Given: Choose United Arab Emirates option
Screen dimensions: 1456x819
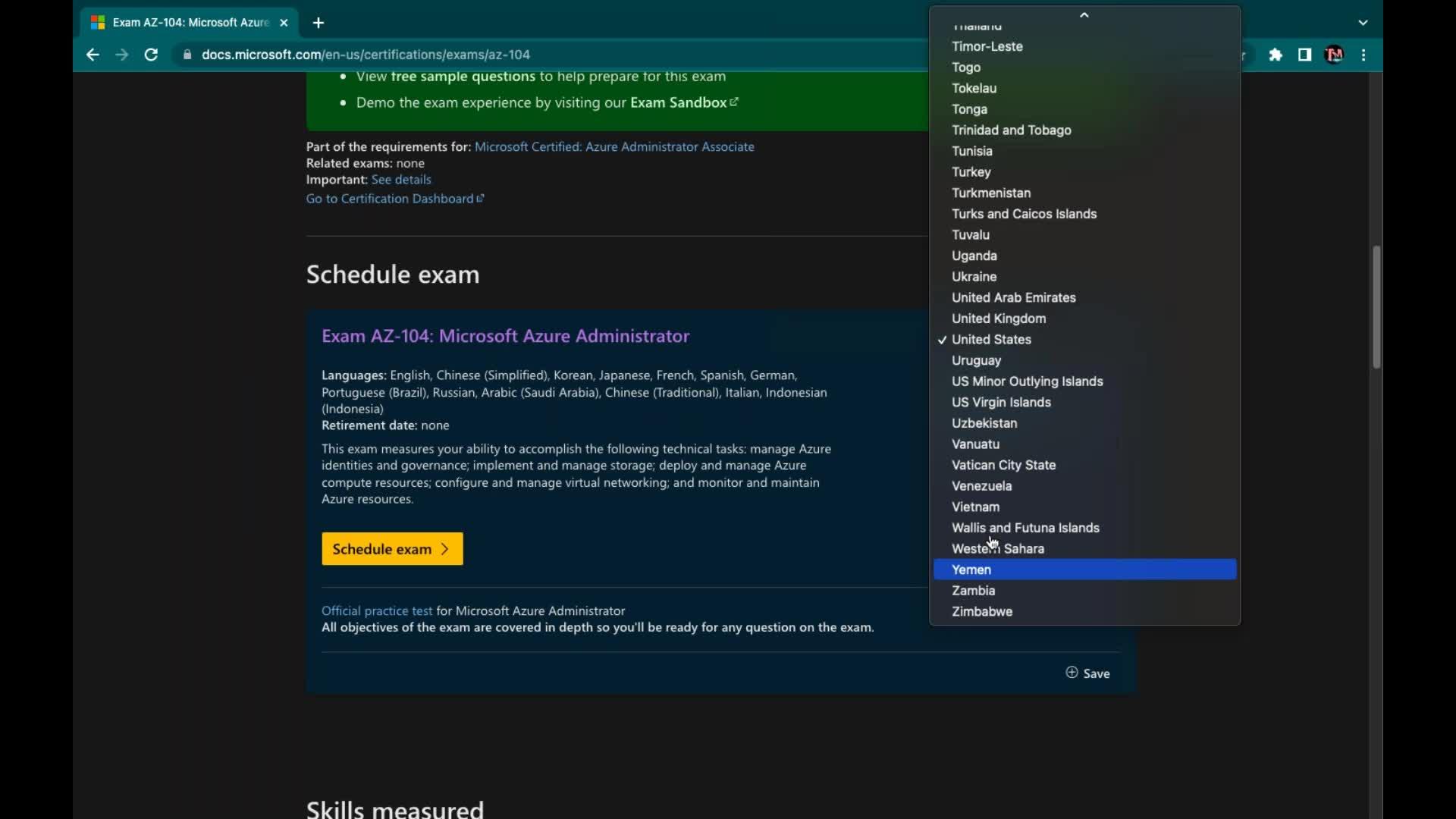Looking at the screenshot, I should click(x=1084, y=298).
